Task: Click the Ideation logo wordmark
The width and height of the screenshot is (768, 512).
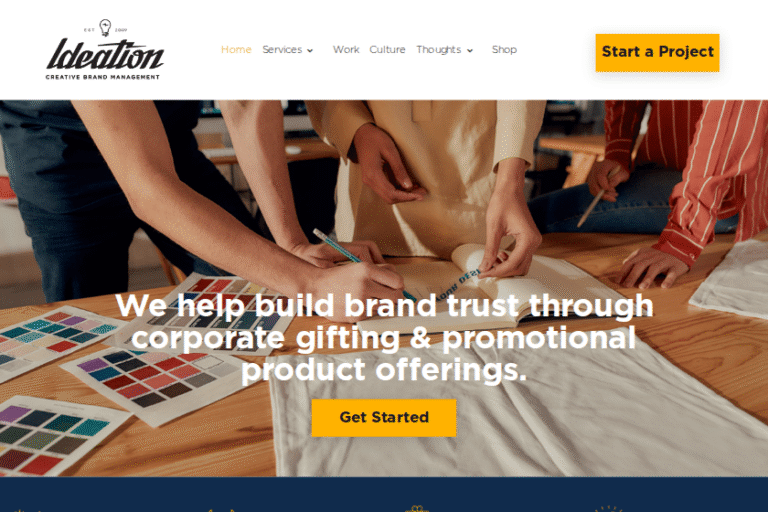Action: [105, 55]
